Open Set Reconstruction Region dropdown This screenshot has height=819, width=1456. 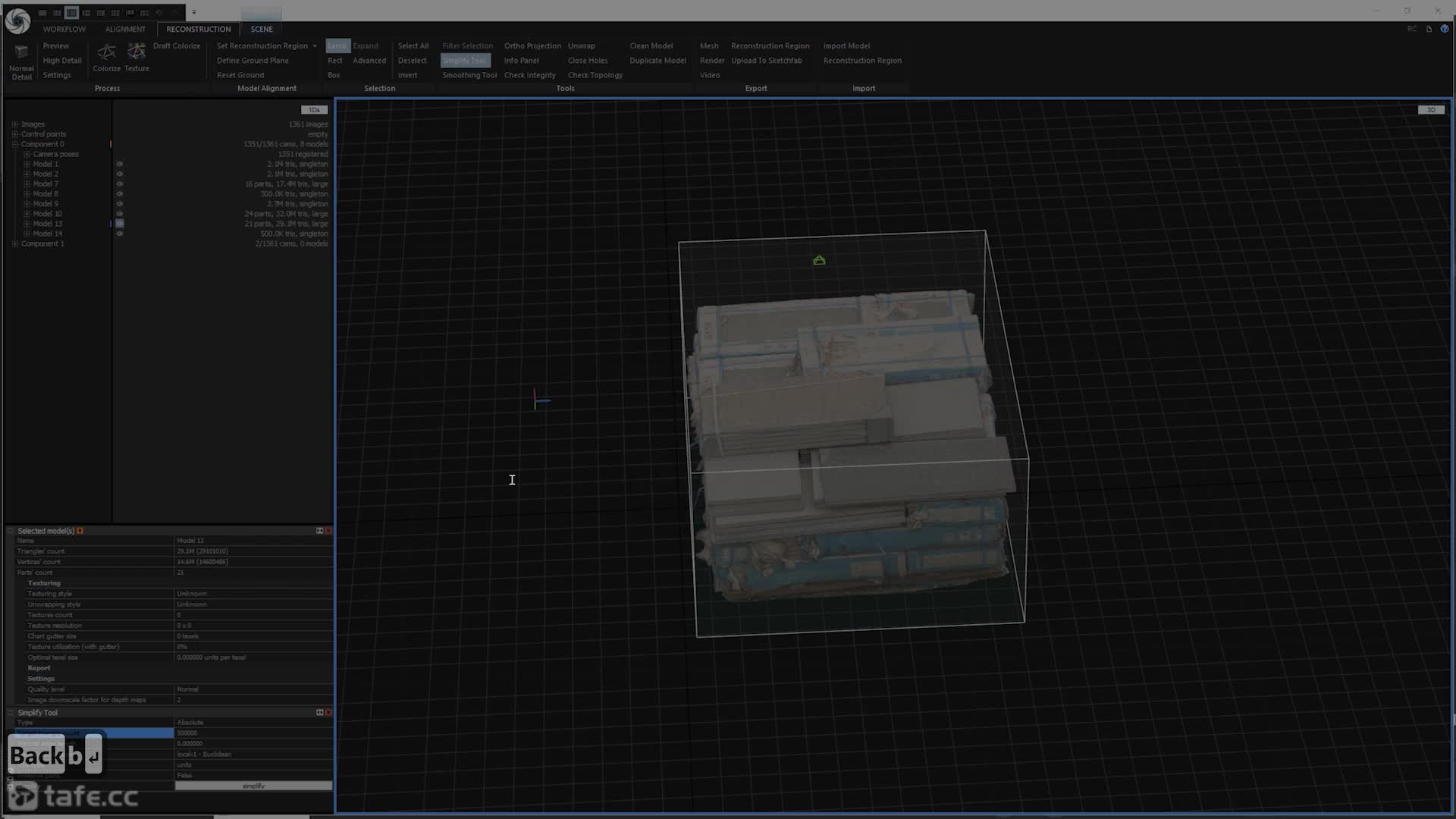315,46
